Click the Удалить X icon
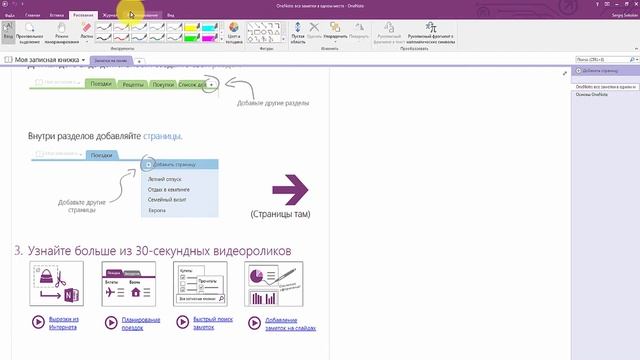 point(314,28)
